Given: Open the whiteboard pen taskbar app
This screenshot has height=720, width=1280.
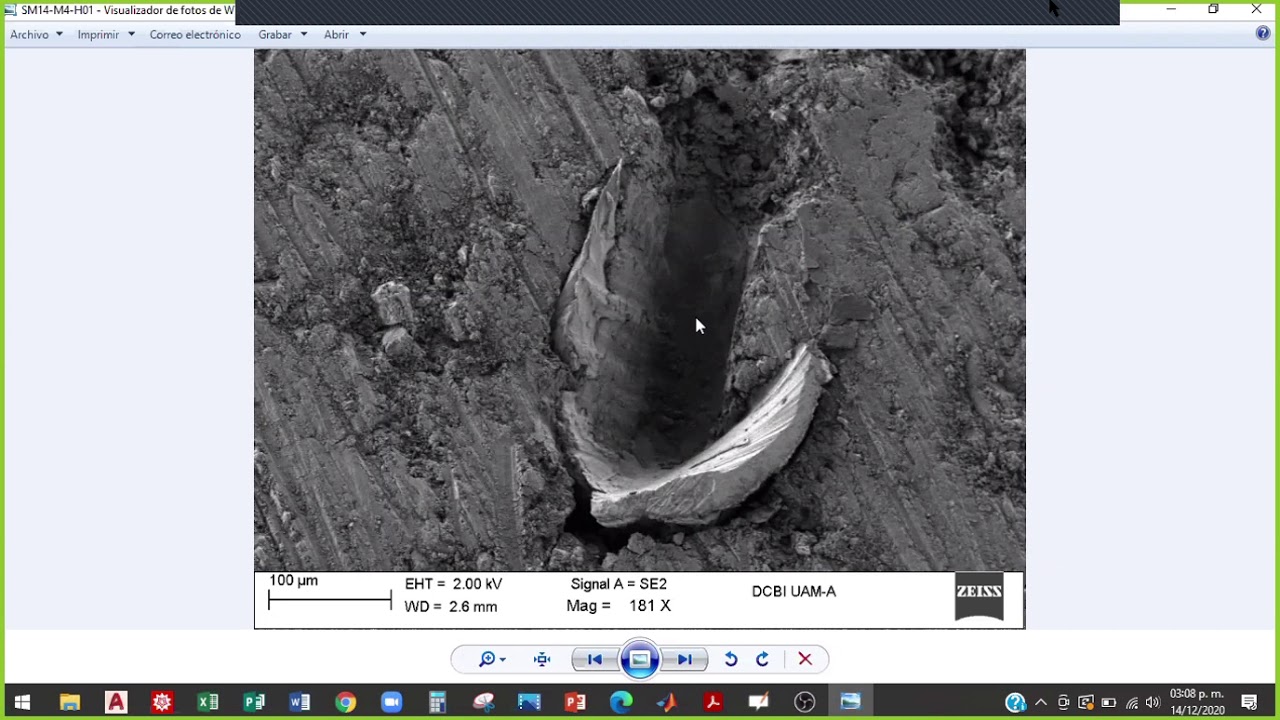Looking at the screenshot, I should [759, 702].
